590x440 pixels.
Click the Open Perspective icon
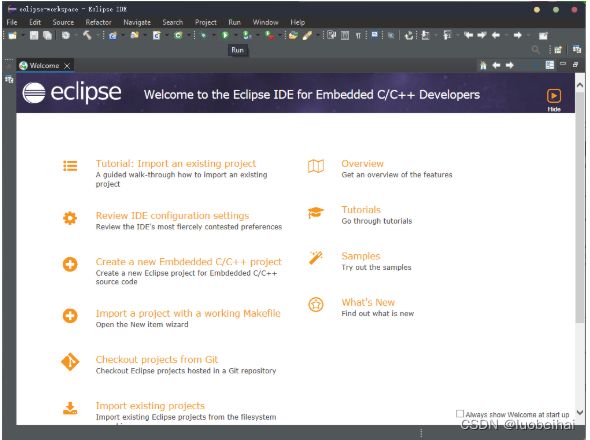click(x=558, y=50)
